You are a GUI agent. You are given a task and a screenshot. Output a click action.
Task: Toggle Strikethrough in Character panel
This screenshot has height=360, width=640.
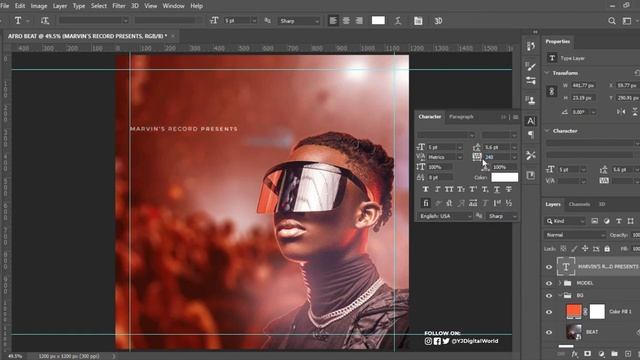509,189
